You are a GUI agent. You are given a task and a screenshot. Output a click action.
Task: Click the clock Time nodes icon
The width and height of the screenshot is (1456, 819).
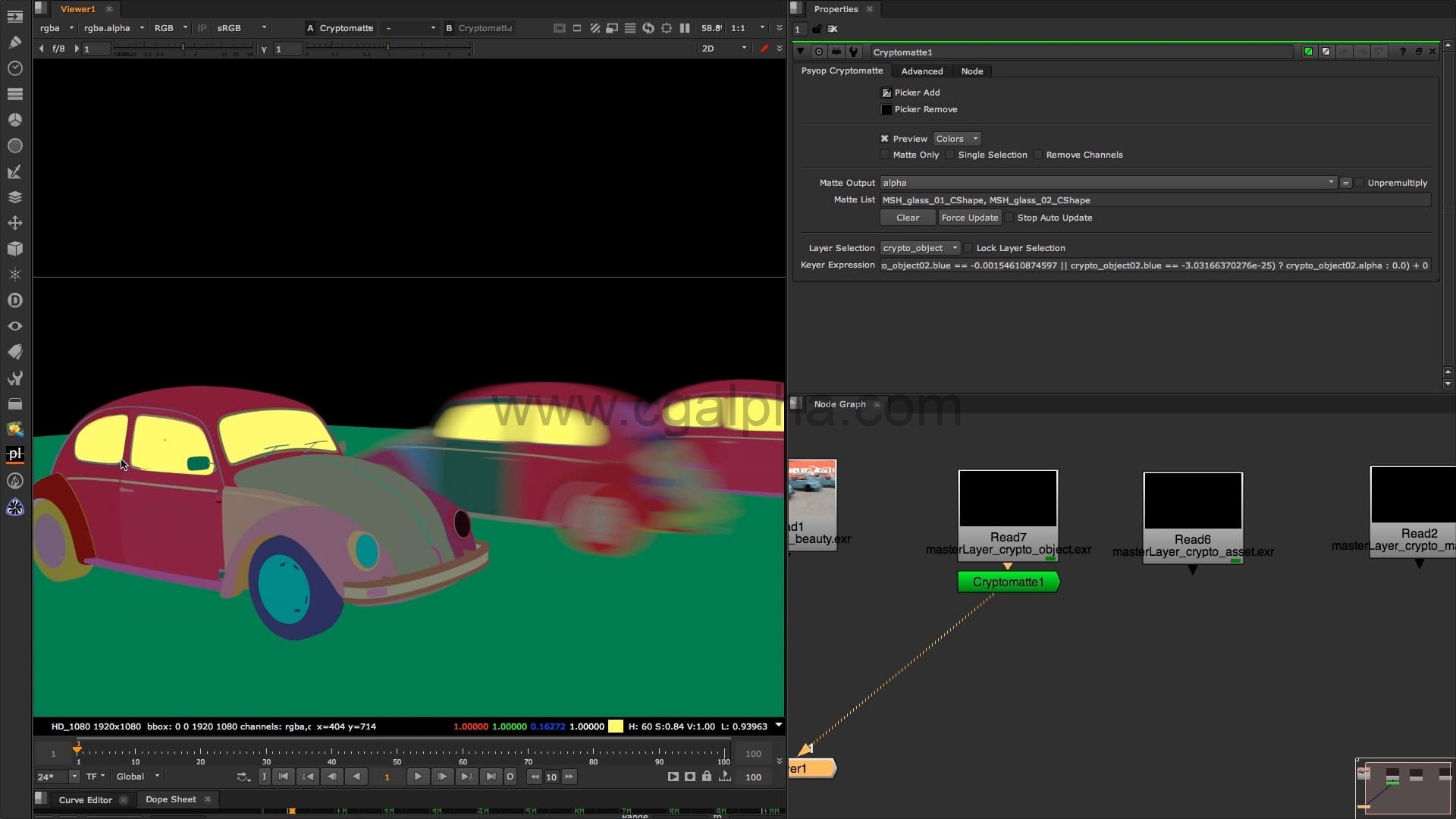[14, 68]
